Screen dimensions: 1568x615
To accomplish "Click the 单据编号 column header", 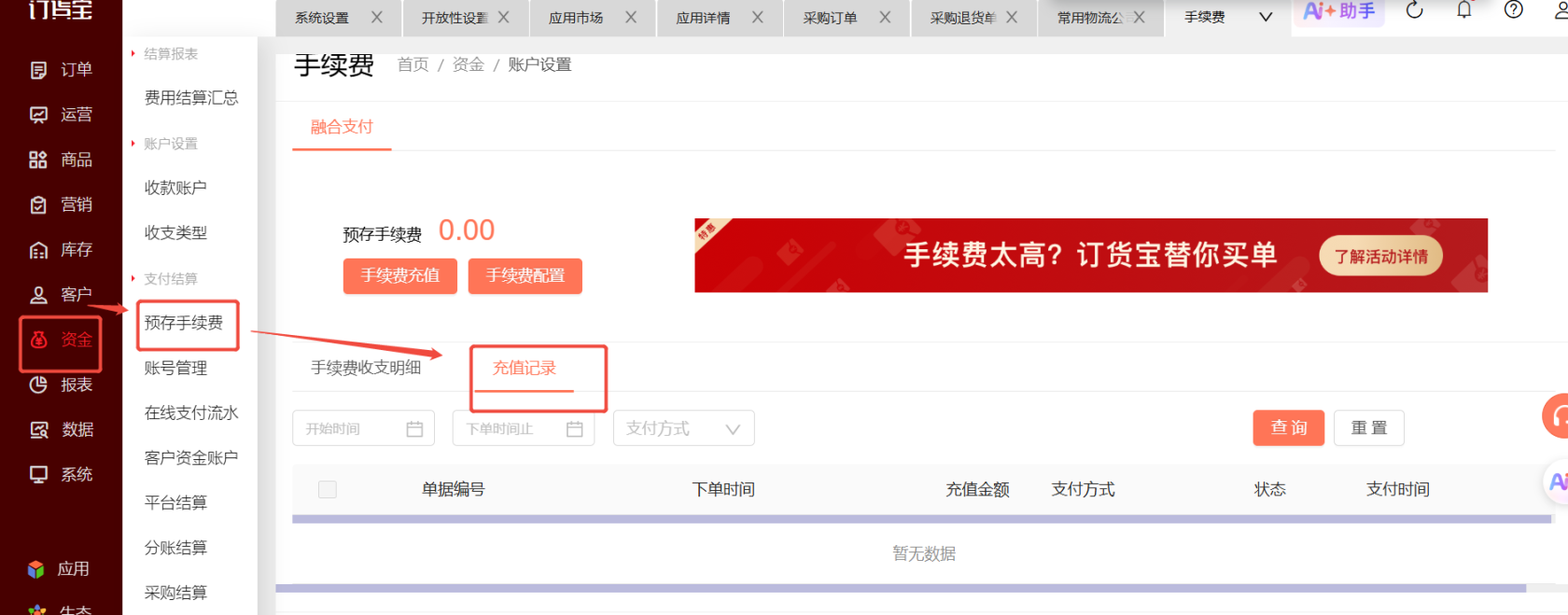I will pyautogui.click(x=454, y=490).
